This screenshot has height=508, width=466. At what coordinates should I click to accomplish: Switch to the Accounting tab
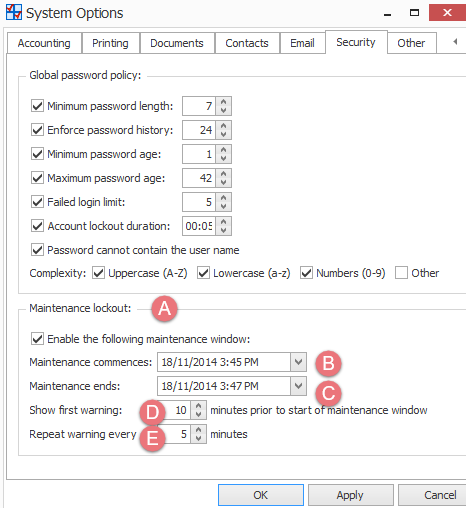coord(44,43)
